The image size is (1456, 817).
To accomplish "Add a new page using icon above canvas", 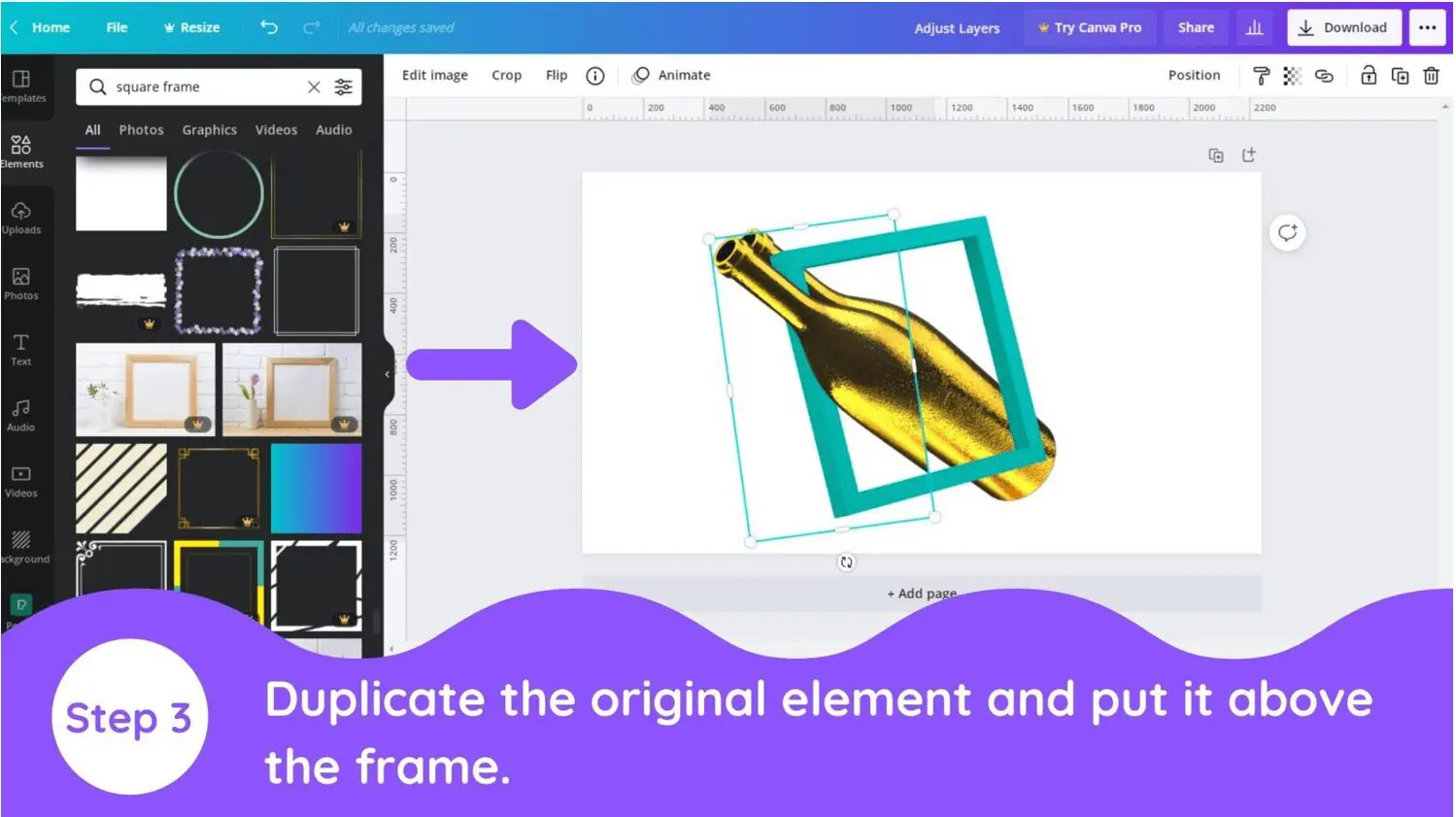I will [x=1249, y=154].
